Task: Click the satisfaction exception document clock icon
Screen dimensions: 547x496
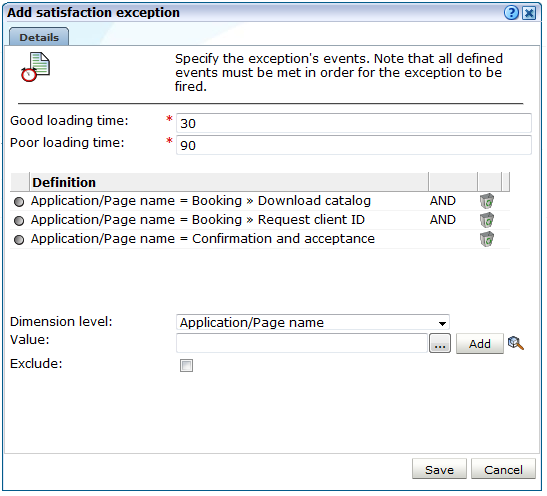Action: tap(35, 67)
